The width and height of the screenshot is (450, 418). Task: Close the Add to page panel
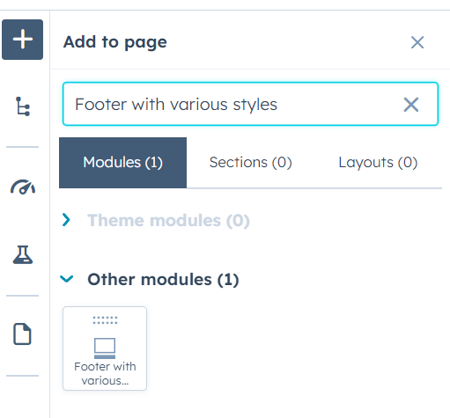click(417, 42)
